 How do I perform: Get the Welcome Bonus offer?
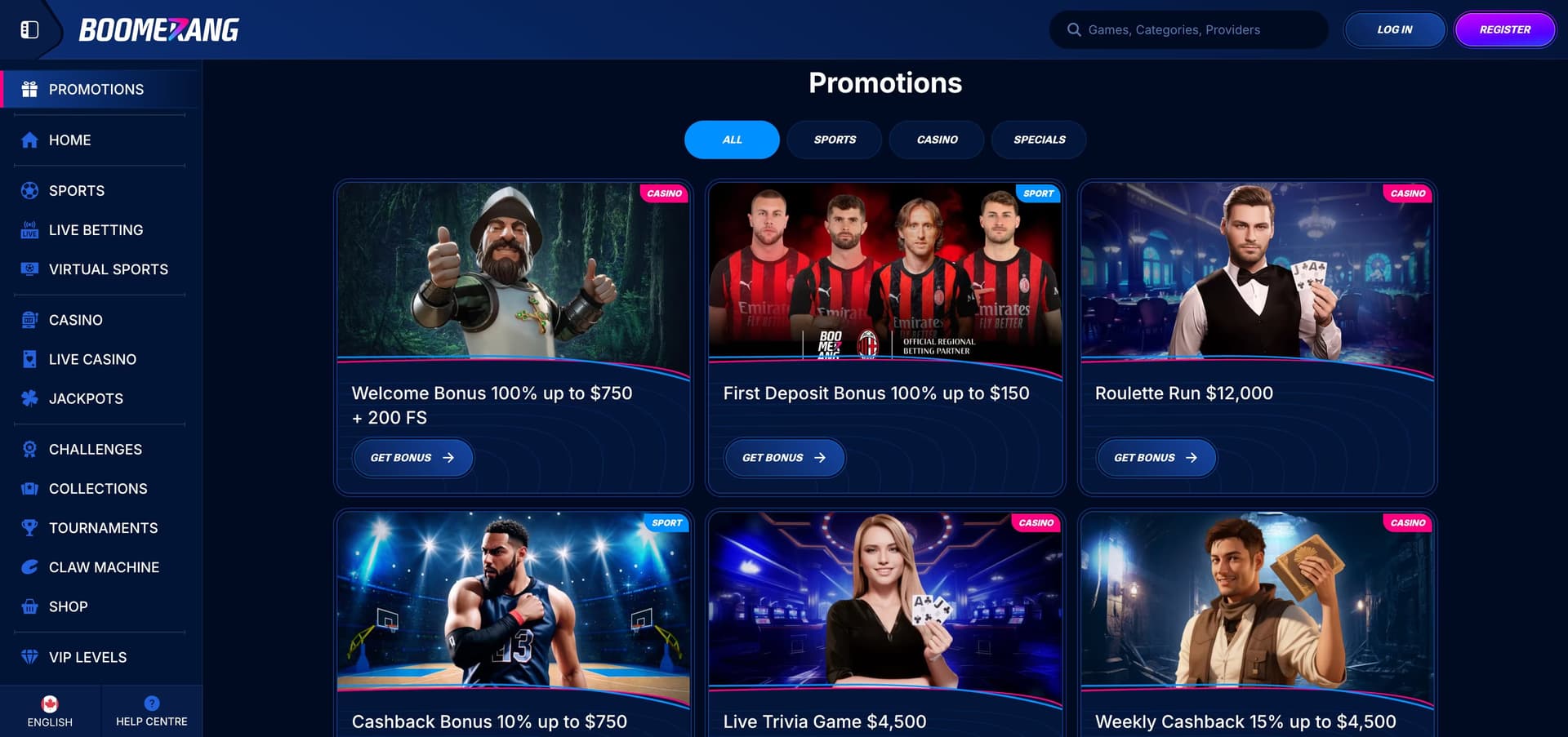tap(413, 458)
